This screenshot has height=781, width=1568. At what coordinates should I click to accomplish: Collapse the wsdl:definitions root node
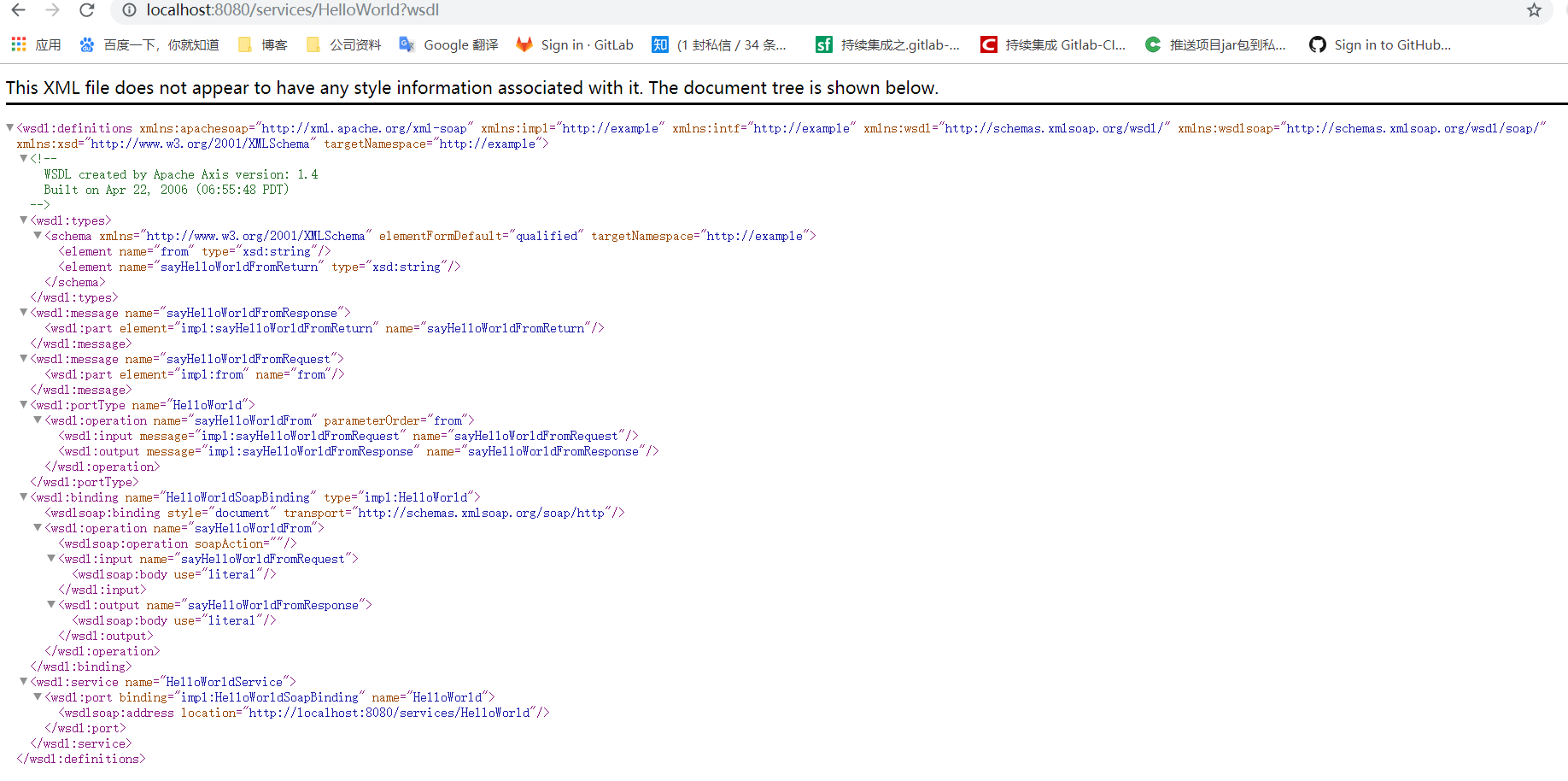tap(10, 127)
